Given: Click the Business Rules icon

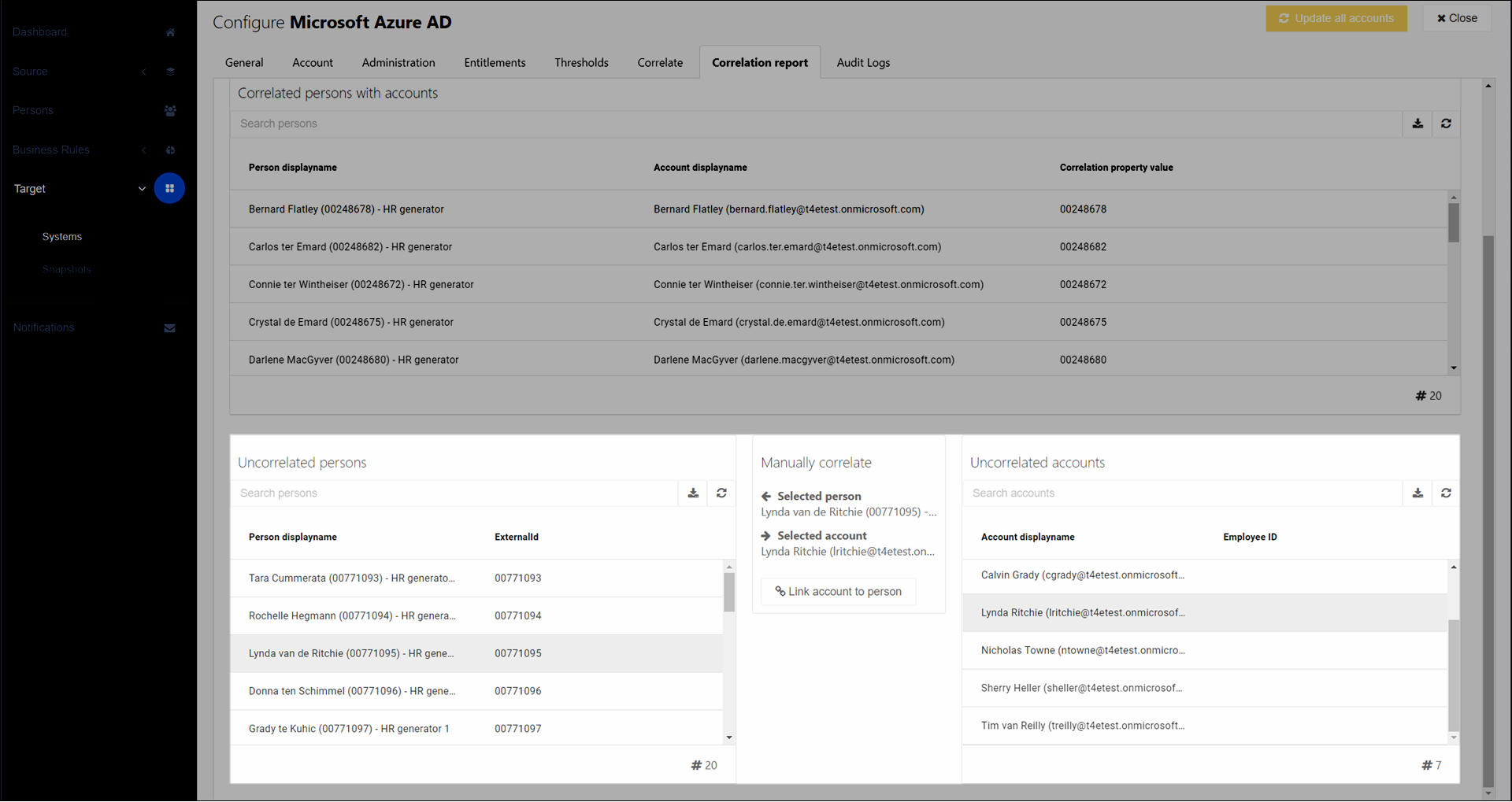Looking at the screenshot, I should pyautogui.click(x=170, y=150).
